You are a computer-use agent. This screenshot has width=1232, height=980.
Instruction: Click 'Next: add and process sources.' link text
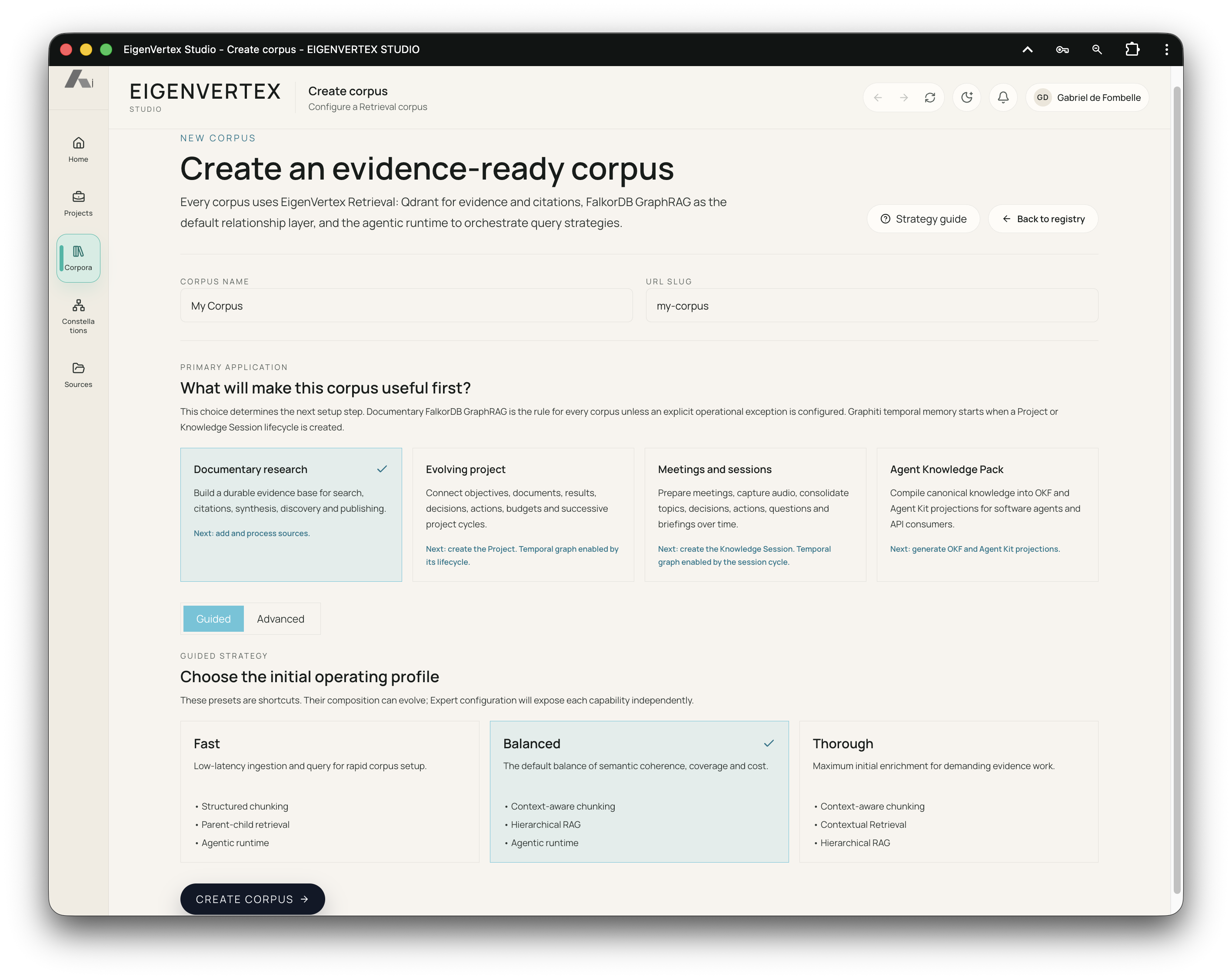pos(251,533)
